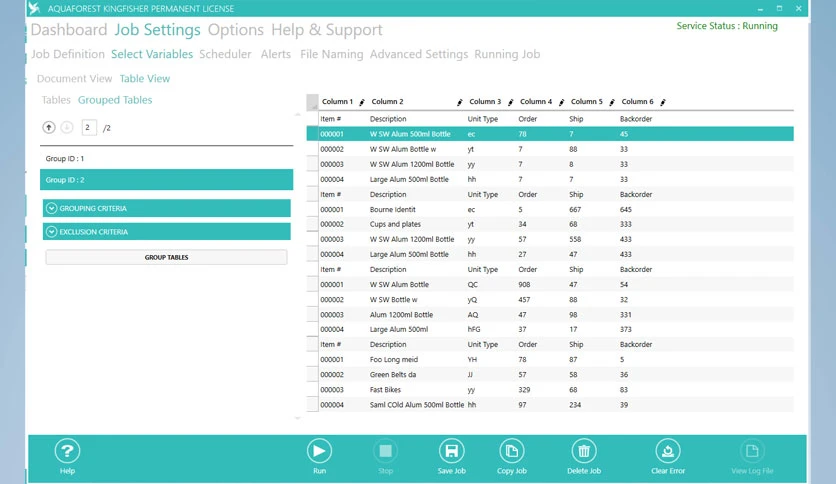The width and height of the screenshot is (836, 484).
Task: Edit Column 5 name via pencil icon
Action: coord(612,102)
